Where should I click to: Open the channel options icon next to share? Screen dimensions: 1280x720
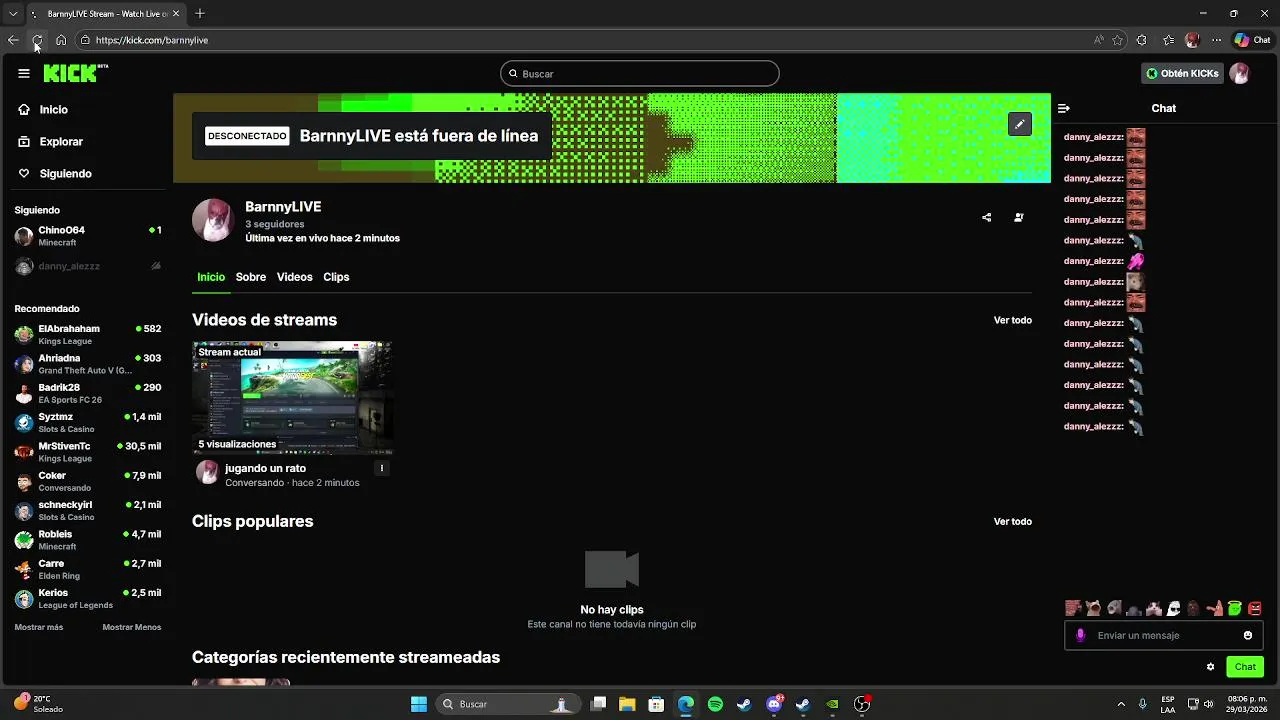tap(1018, 217)
